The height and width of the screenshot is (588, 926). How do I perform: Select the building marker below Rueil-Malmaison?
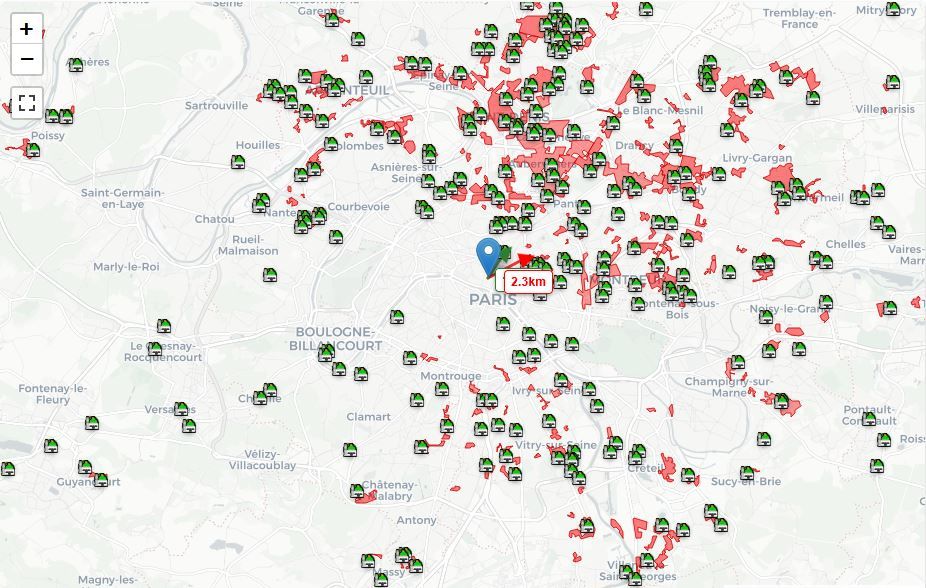270,275
